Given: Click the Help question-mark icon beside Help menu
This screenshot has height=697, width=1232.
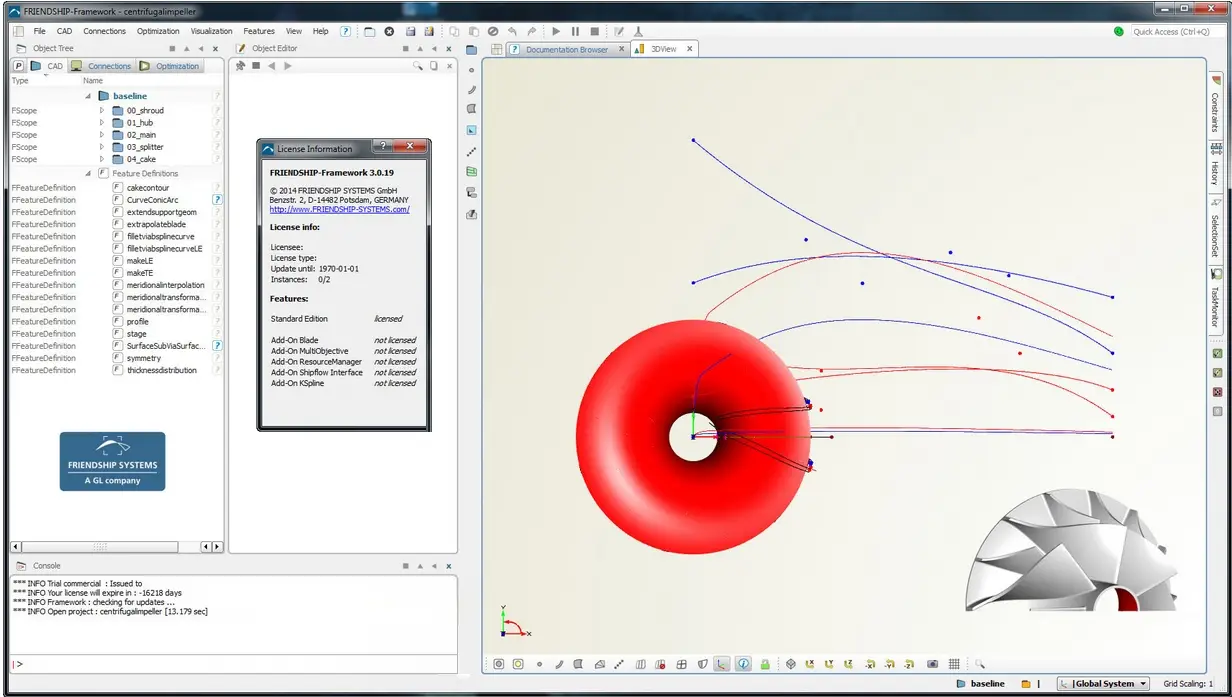Looking at the screenshot, I should pos(346,31).
